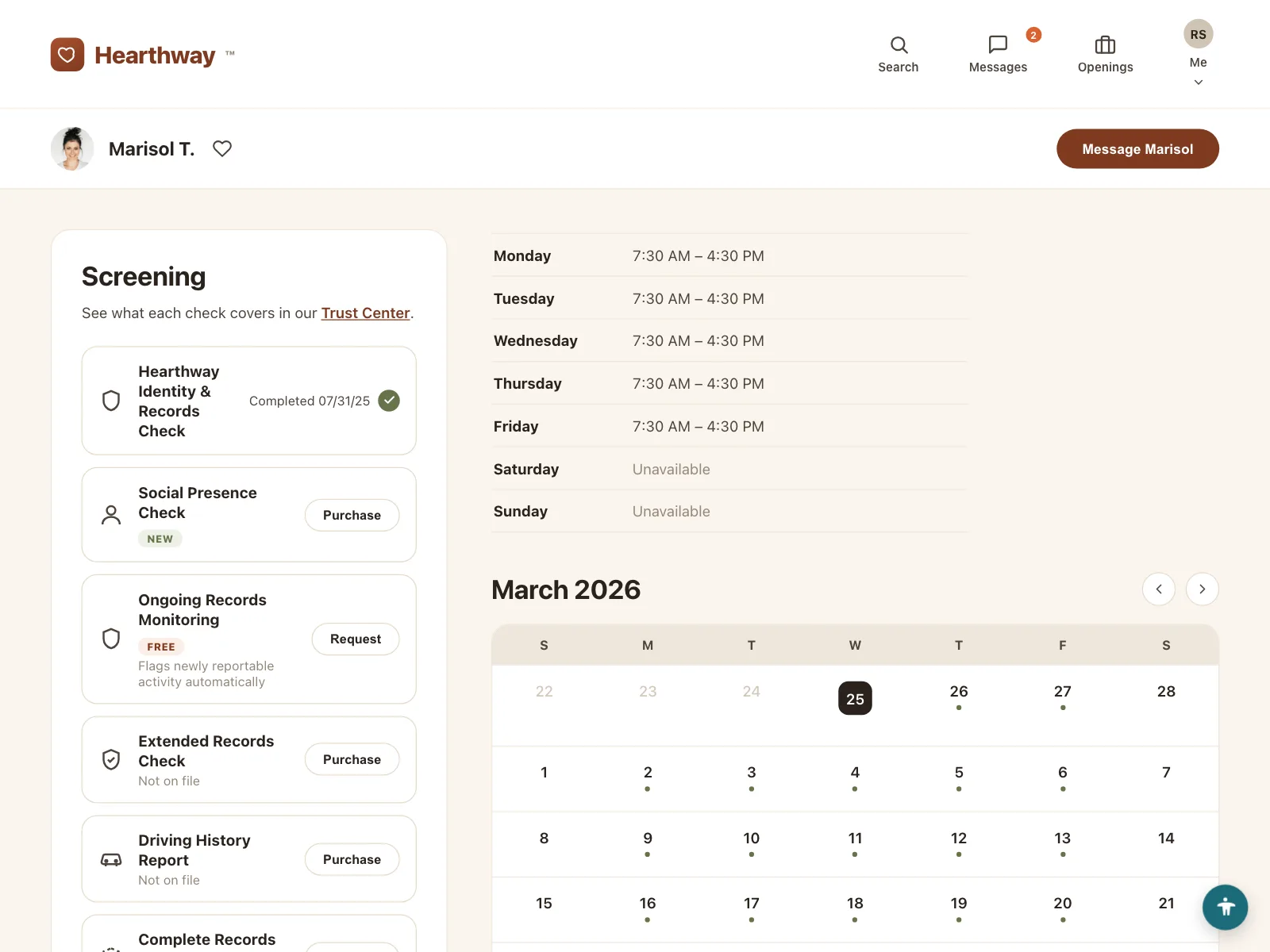Select date 1 on the calendar
The width and height of the screenshot is (1270, 952).
pyautogui.click(x=544, y=773)
